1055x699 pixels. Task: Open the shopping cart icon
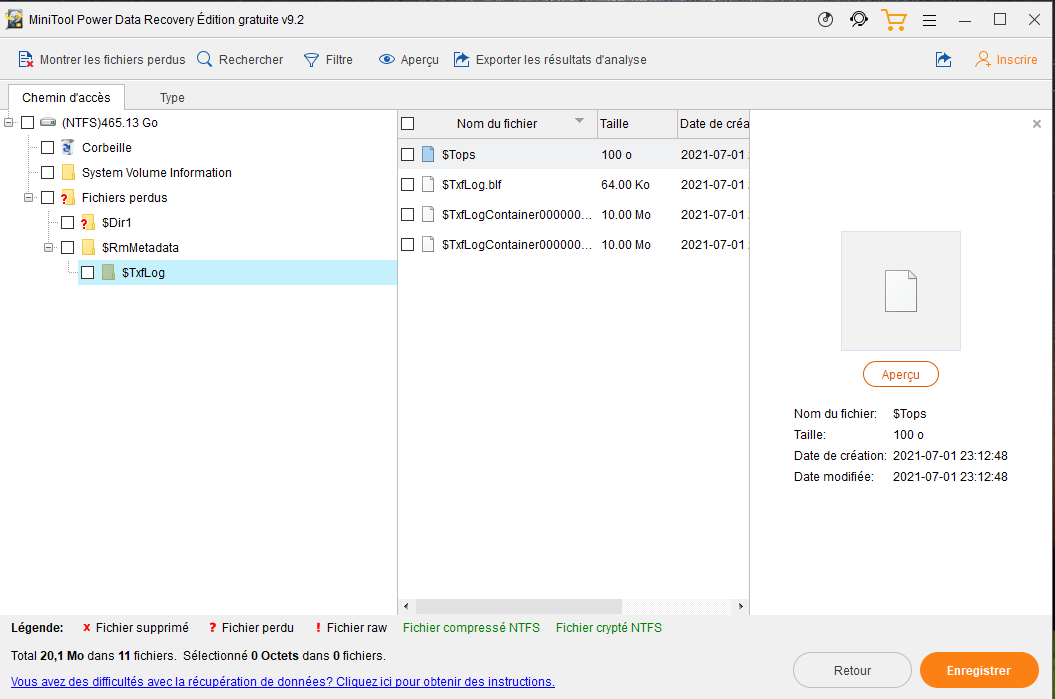click(x=893, y=20)
